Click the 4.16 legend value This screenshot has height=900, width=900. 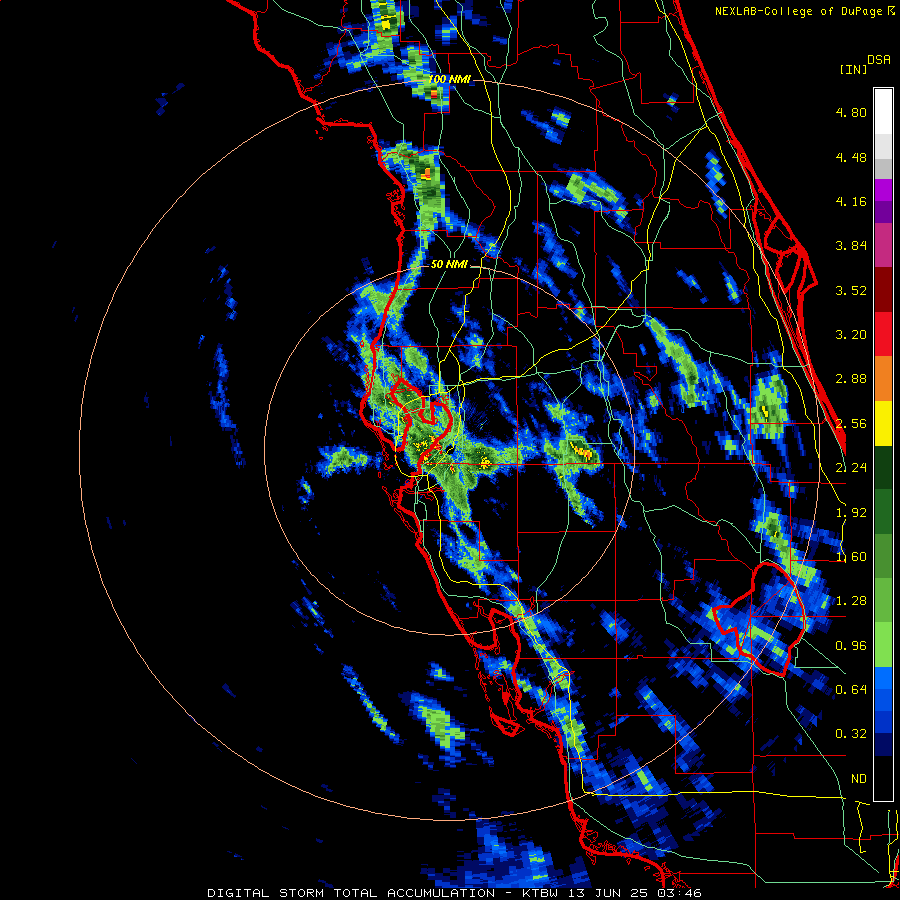tap(851, 201)
